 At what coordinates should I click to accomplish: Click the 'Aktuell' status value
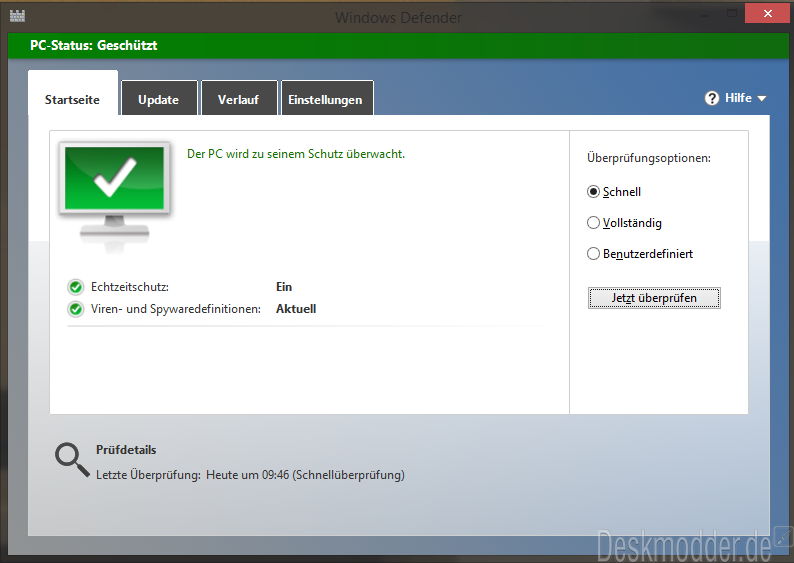296,309
